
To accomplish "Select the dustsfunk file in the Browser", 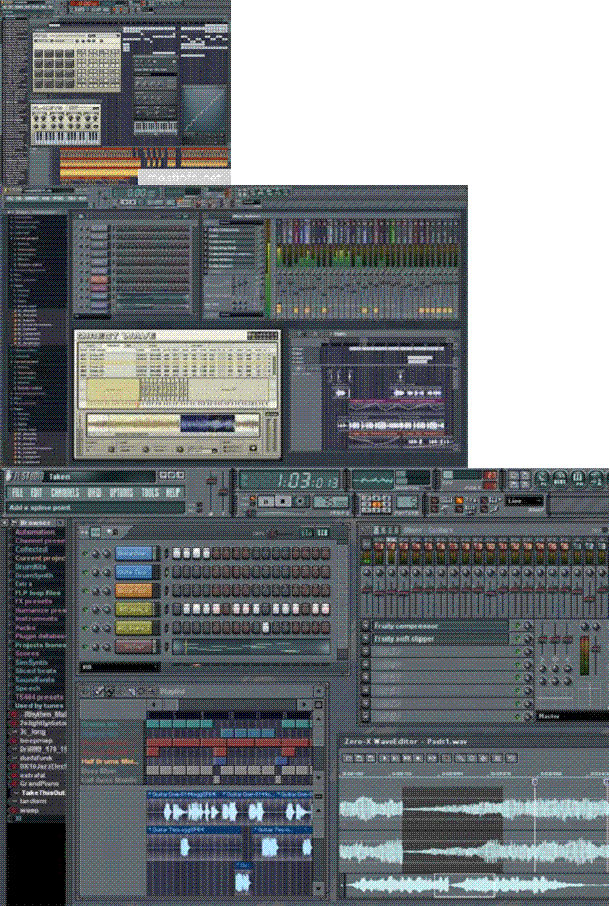I will click(x=36, y=758).
